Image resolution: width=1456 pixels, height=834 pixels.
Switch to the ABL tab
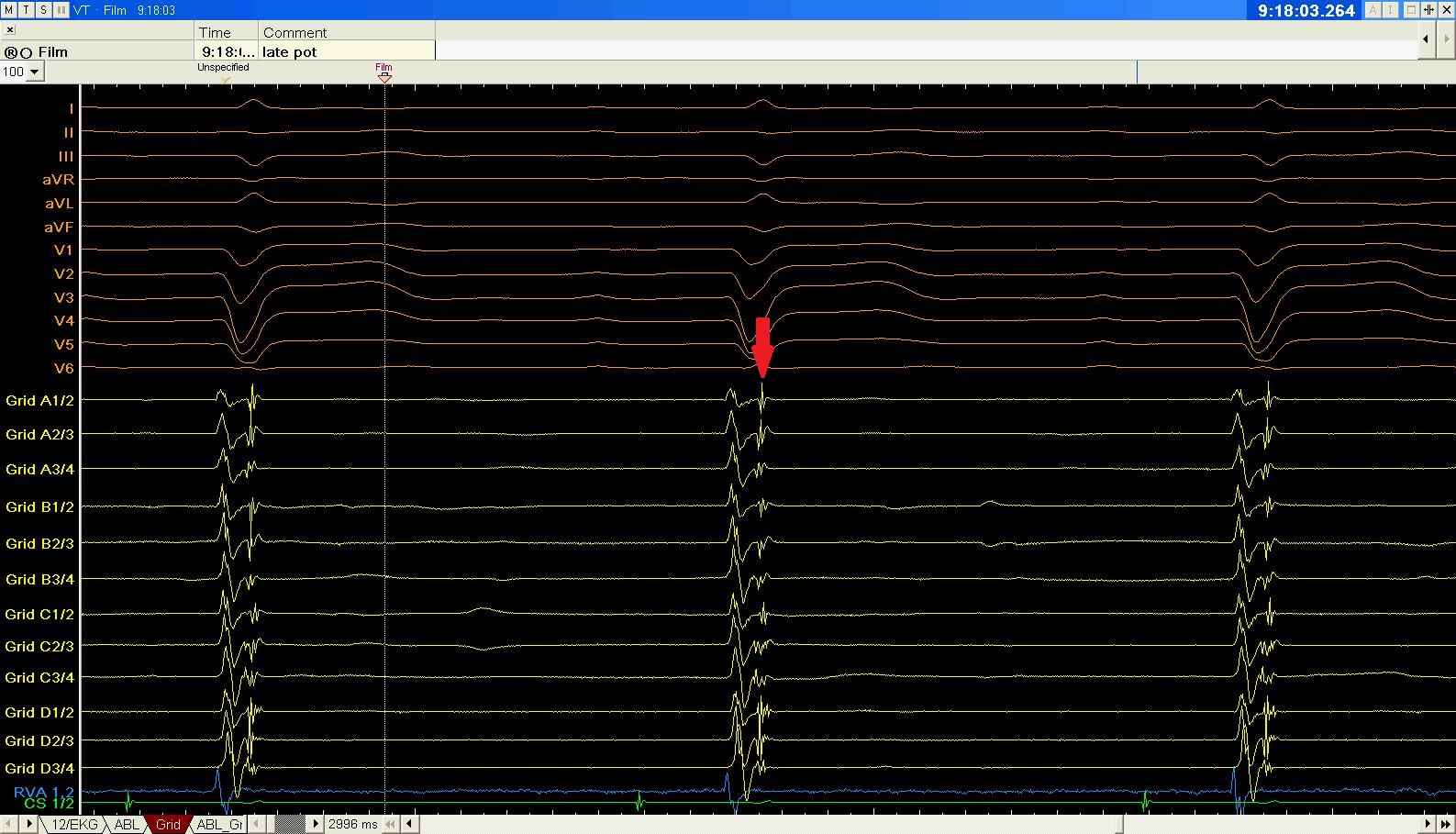pyautogui.click(x=127, y=824)
